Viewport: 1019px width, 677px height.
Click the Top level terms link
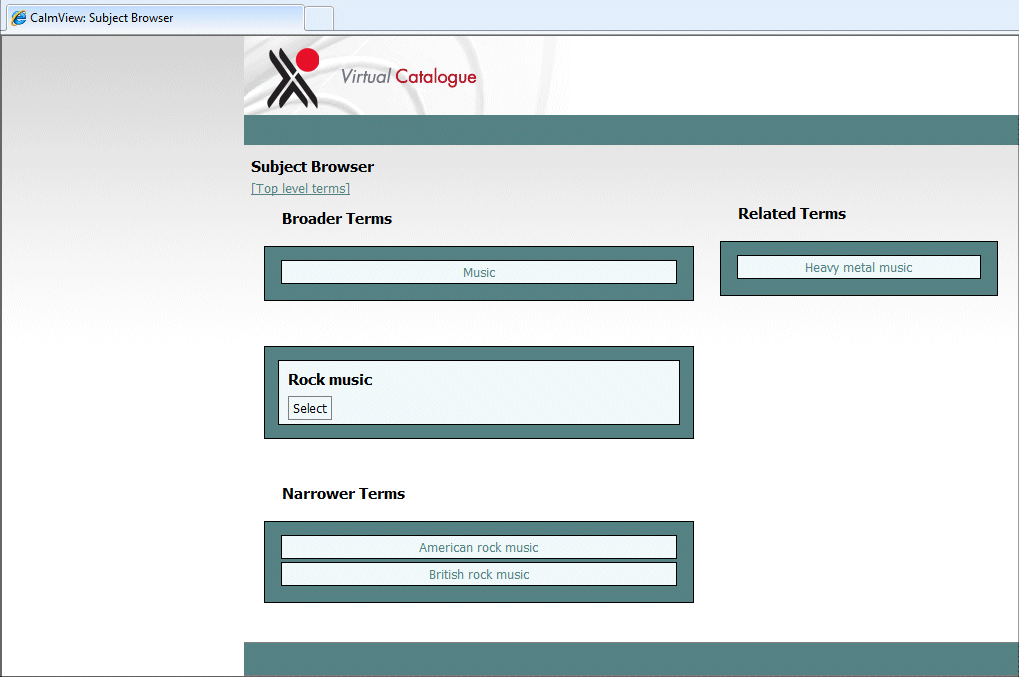pos(300,188)
